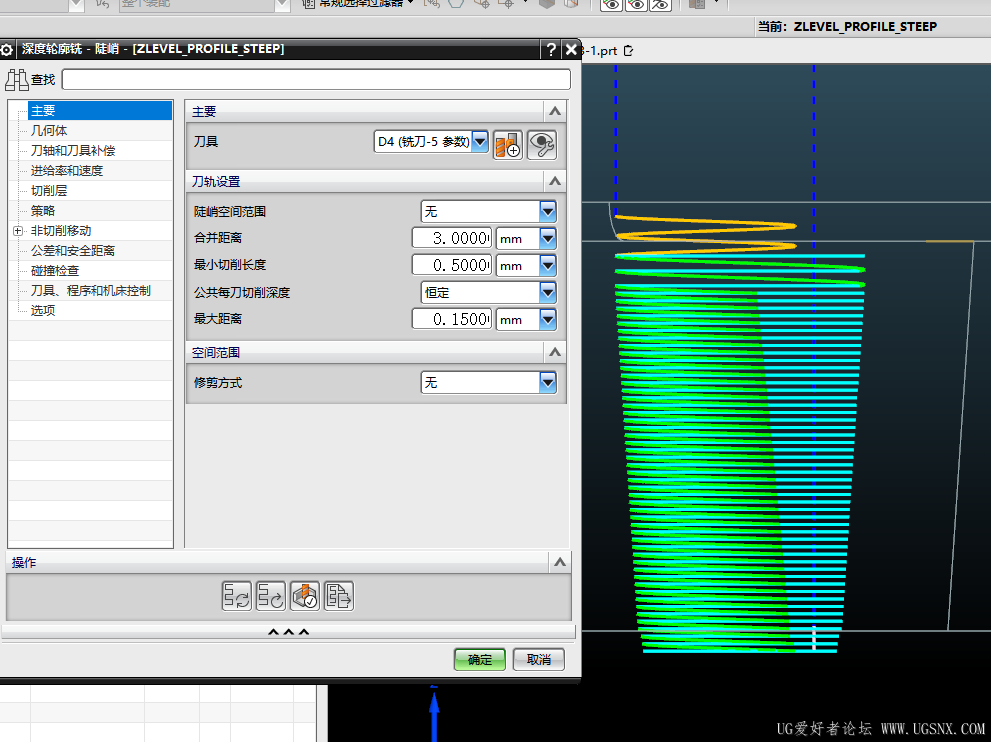991x742 pixels.
Task: Open the 刀具 D4 tool dropdown
Action: click(x=480, y=143)
